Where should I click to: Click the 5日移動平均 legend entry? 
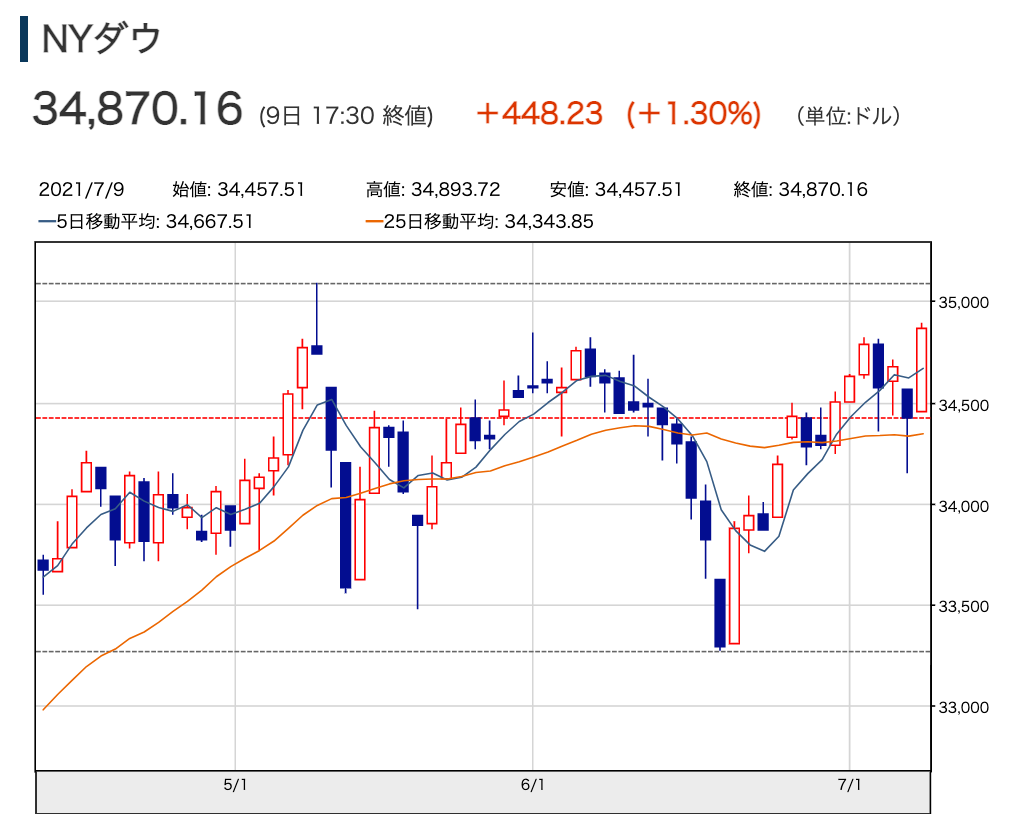[145, 222]
